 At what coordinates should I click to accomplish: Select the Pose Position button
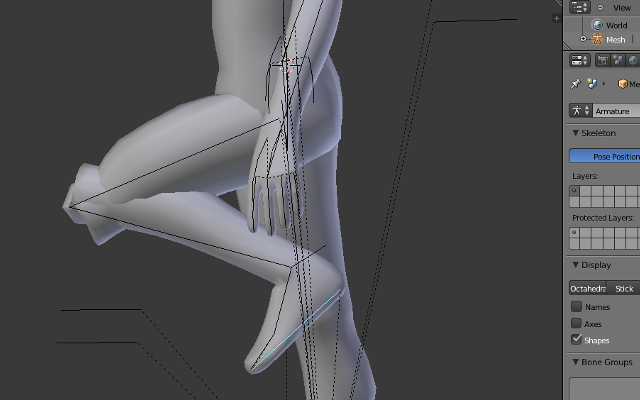(605, 157)
